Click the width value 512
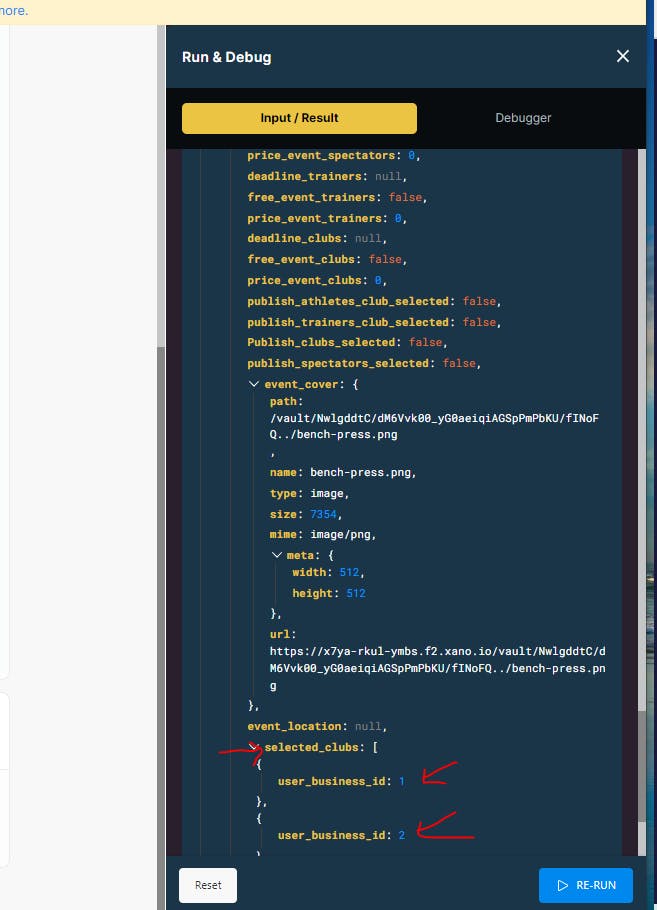Viewport: 657px width, 910px height. (x=349, y=572)
